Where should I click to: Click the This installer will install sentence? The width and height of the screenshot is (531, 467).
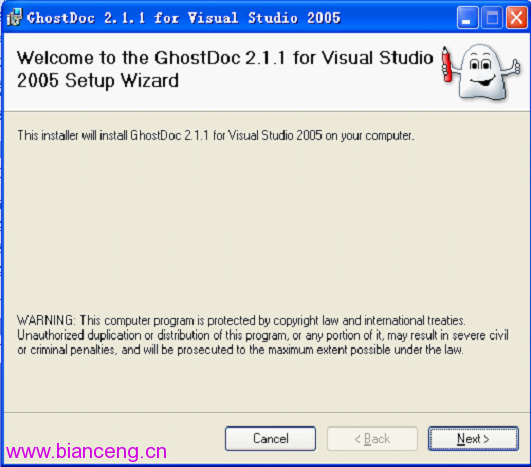(x=216, y=135)
